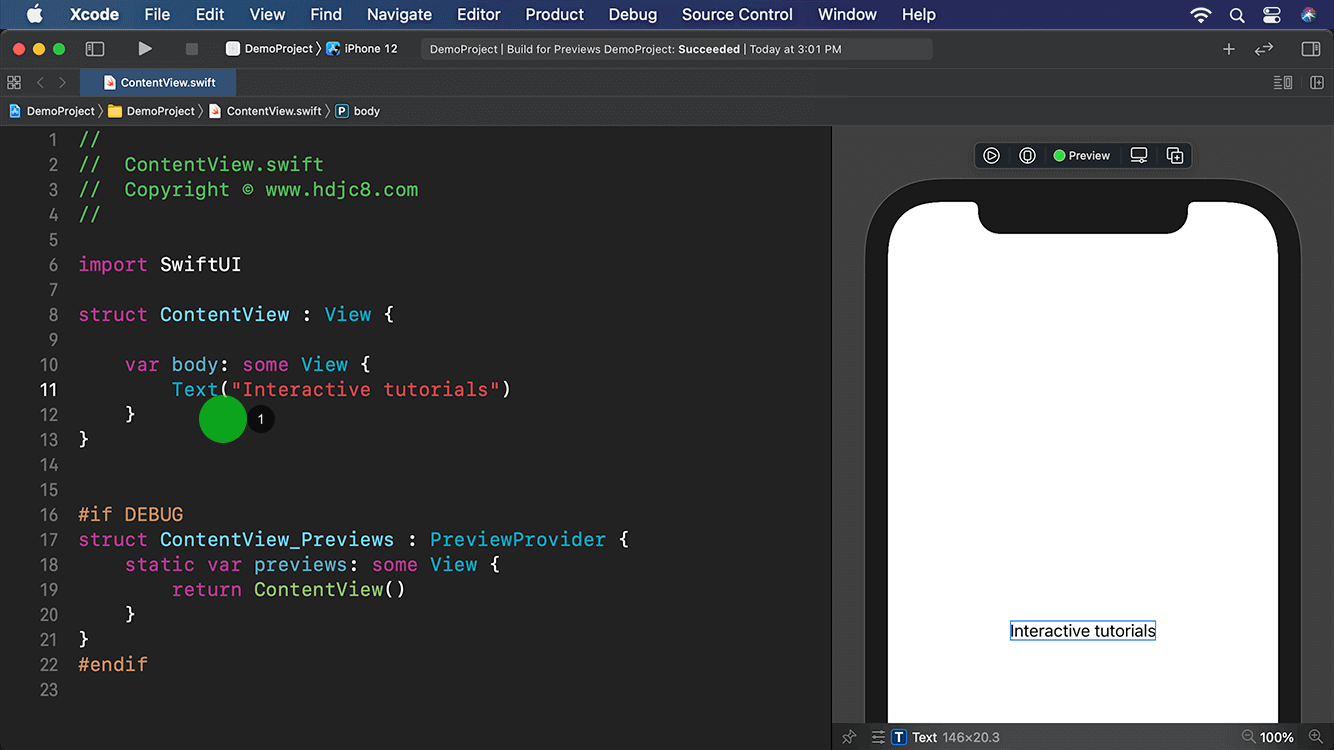The width and height of the screenshot is (1334, 750).
Task: Open the adjust editor options menu
Action: coord(1283,83)
